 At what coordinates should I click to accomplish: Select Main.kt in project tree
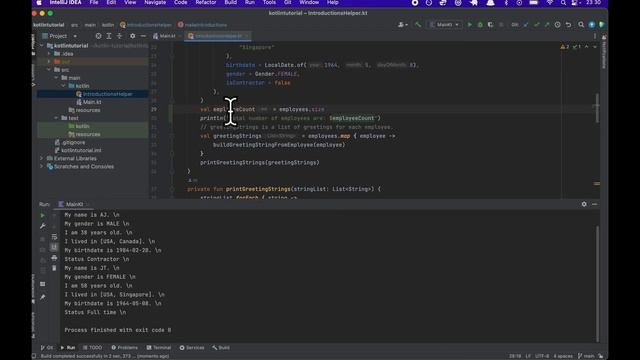coord(89,102)
